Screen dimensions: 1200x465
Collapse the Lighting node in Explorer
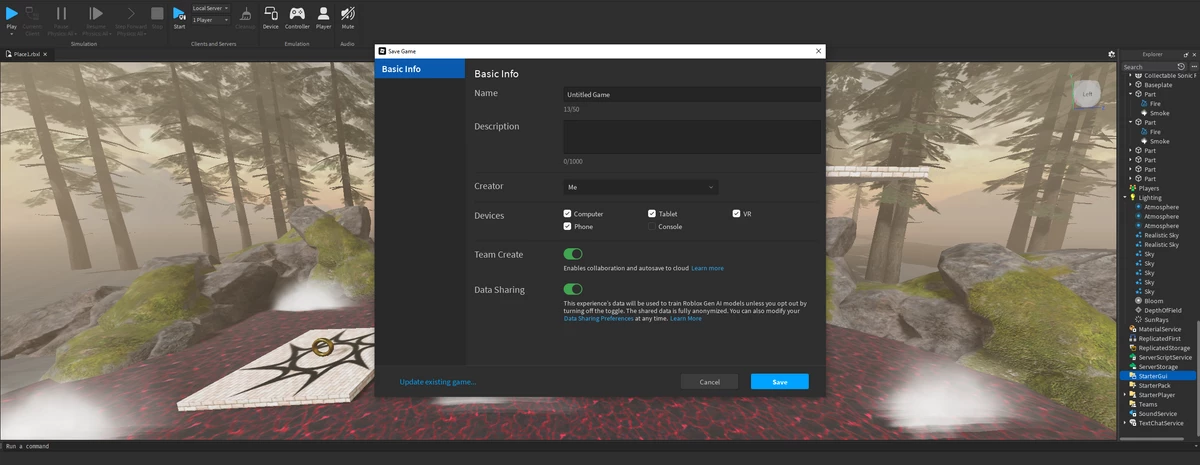pyautogui.click(x=1125, y=197)
